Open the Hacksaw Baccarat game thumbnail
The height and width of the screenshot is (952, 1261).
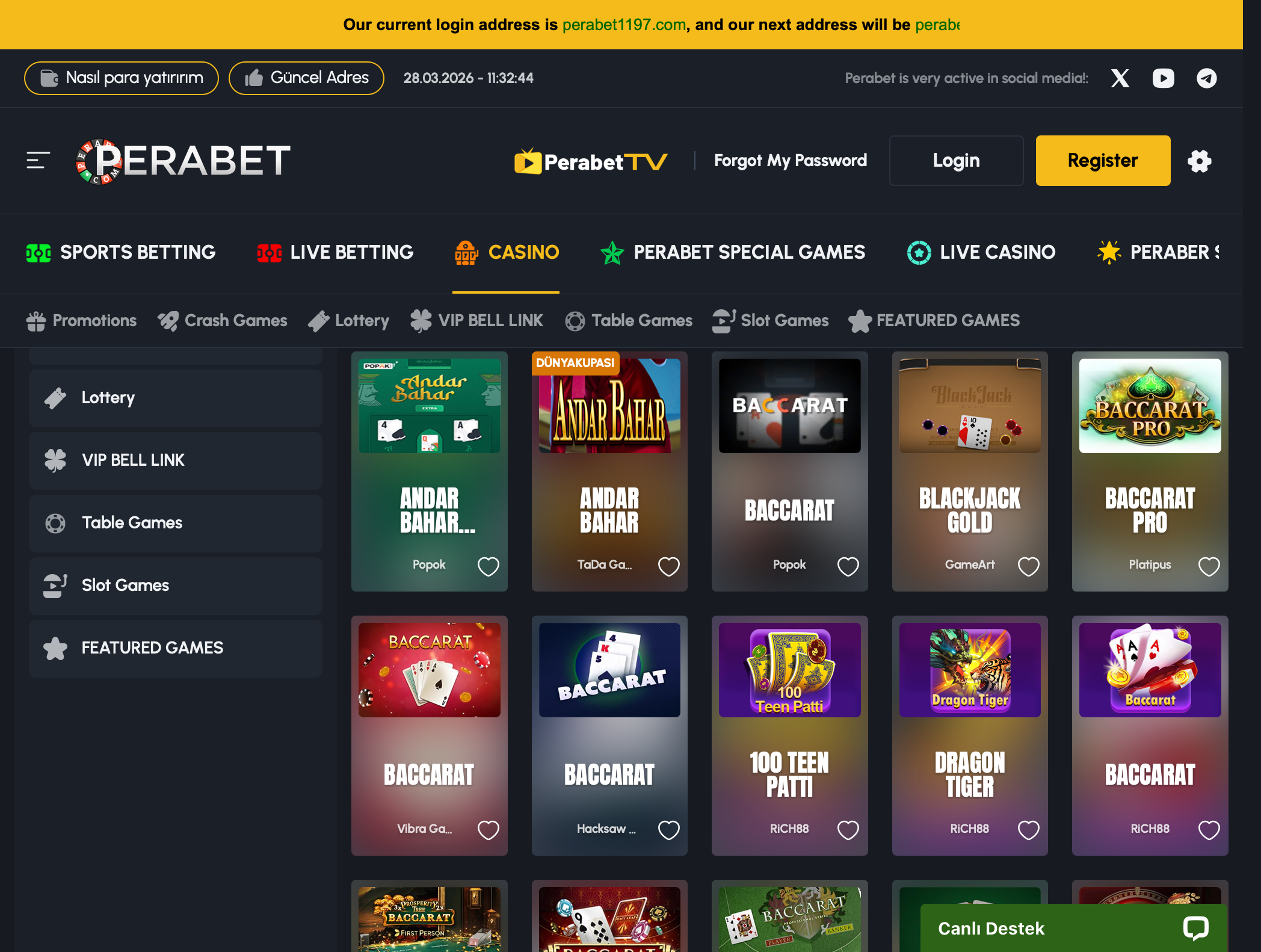click(x=609, y=670)
